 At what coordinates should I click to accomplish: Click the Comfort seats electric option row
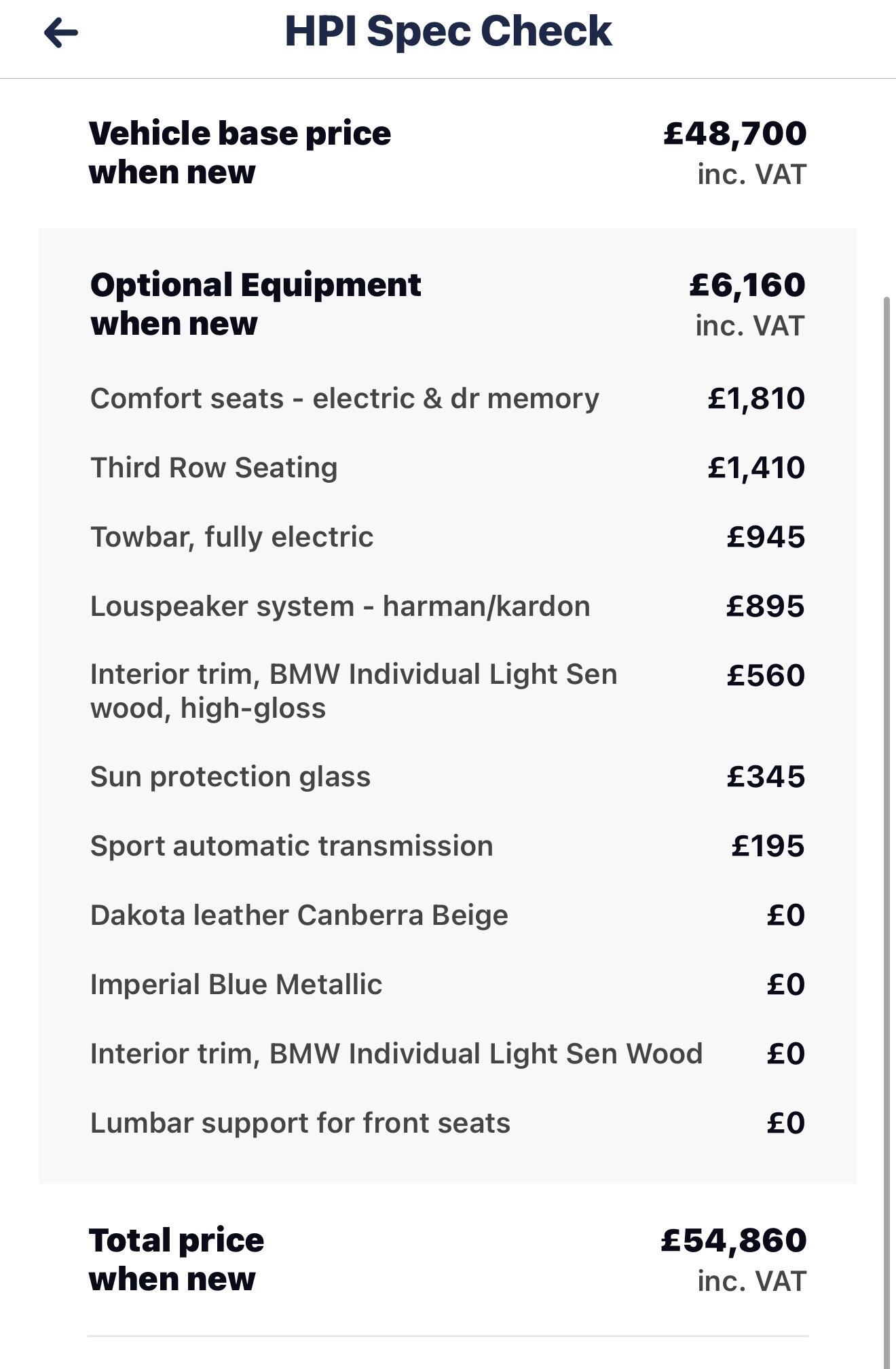(344, 399)
